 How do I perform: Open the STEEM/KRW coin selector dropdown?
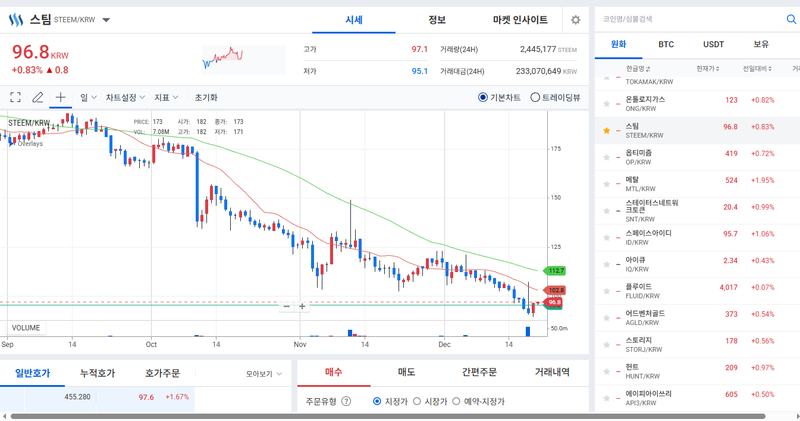pos(107,20)
